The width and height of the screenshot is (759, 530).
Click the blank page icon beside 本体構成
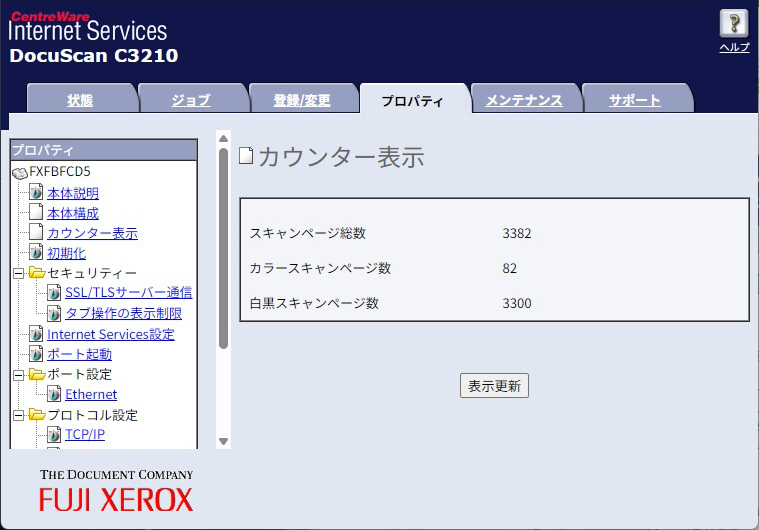tap(36, 212)
